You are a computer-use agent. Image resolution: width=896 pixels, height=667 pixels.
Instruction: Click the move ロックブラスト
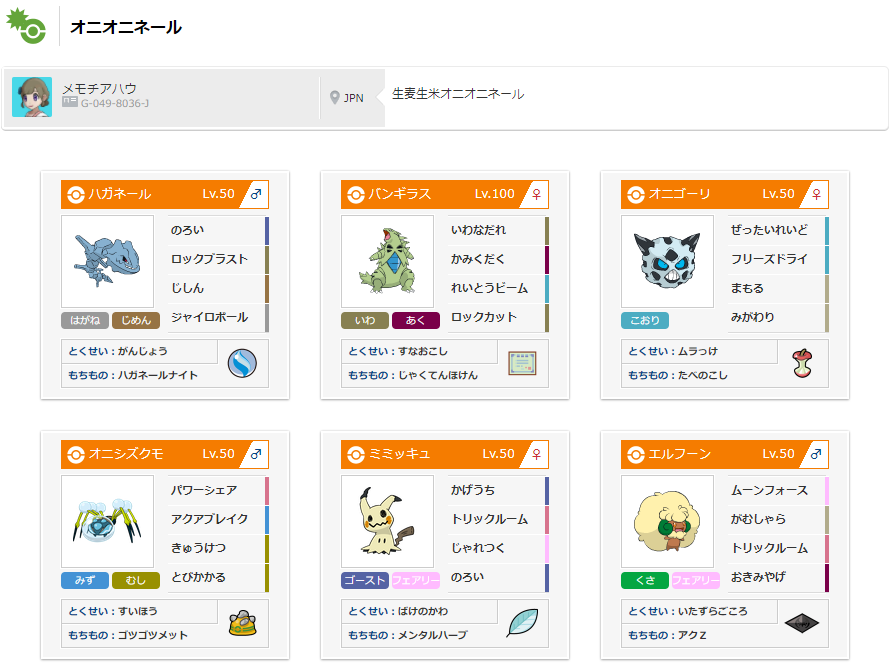(x=209, y=259)
